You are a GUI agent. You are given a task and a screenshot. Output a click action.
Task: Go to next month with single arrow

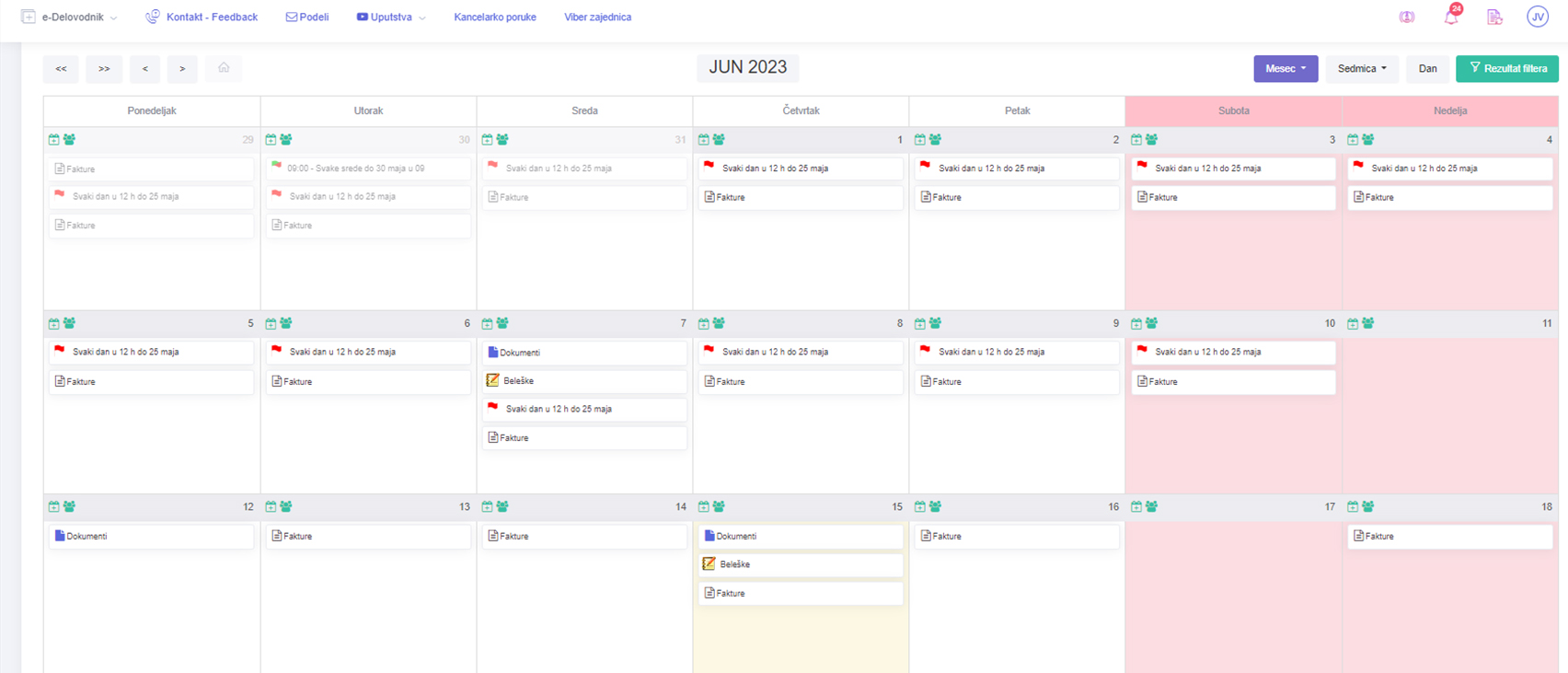pyautogui.click(x=182, y=69)
